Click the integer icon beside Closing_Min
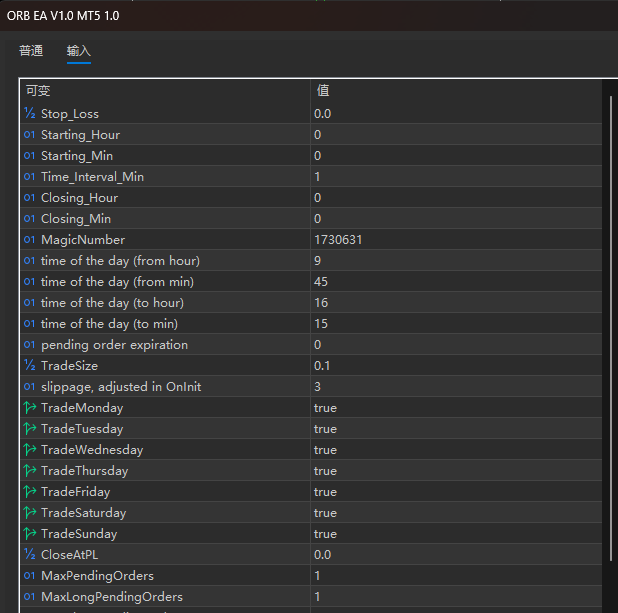Screen dimensions: 618x613 point(30,218)
